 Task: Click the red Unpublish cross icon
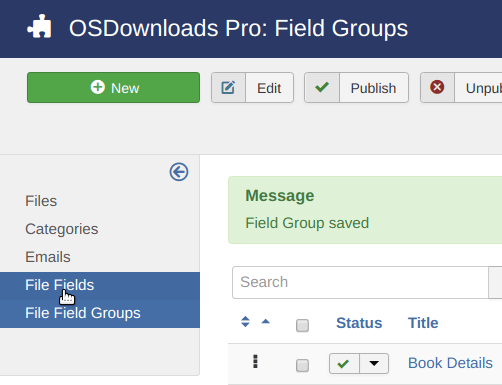437,87
